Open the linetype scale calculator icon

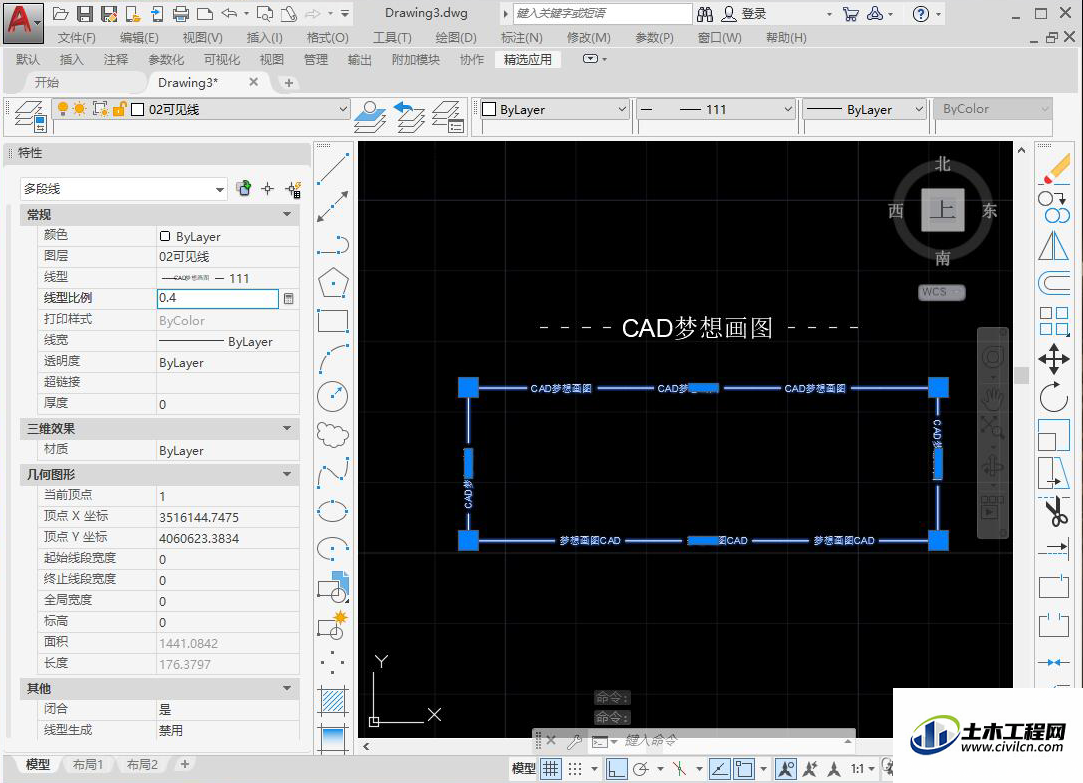[x=289, y=298]
